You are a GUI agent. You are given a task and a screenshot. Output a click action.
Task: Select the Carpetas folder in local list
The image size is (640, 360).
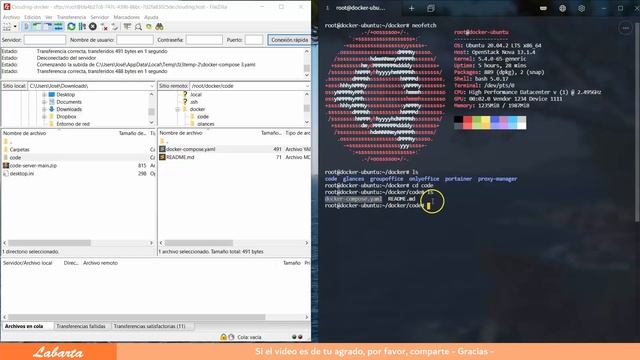point(19,150)
